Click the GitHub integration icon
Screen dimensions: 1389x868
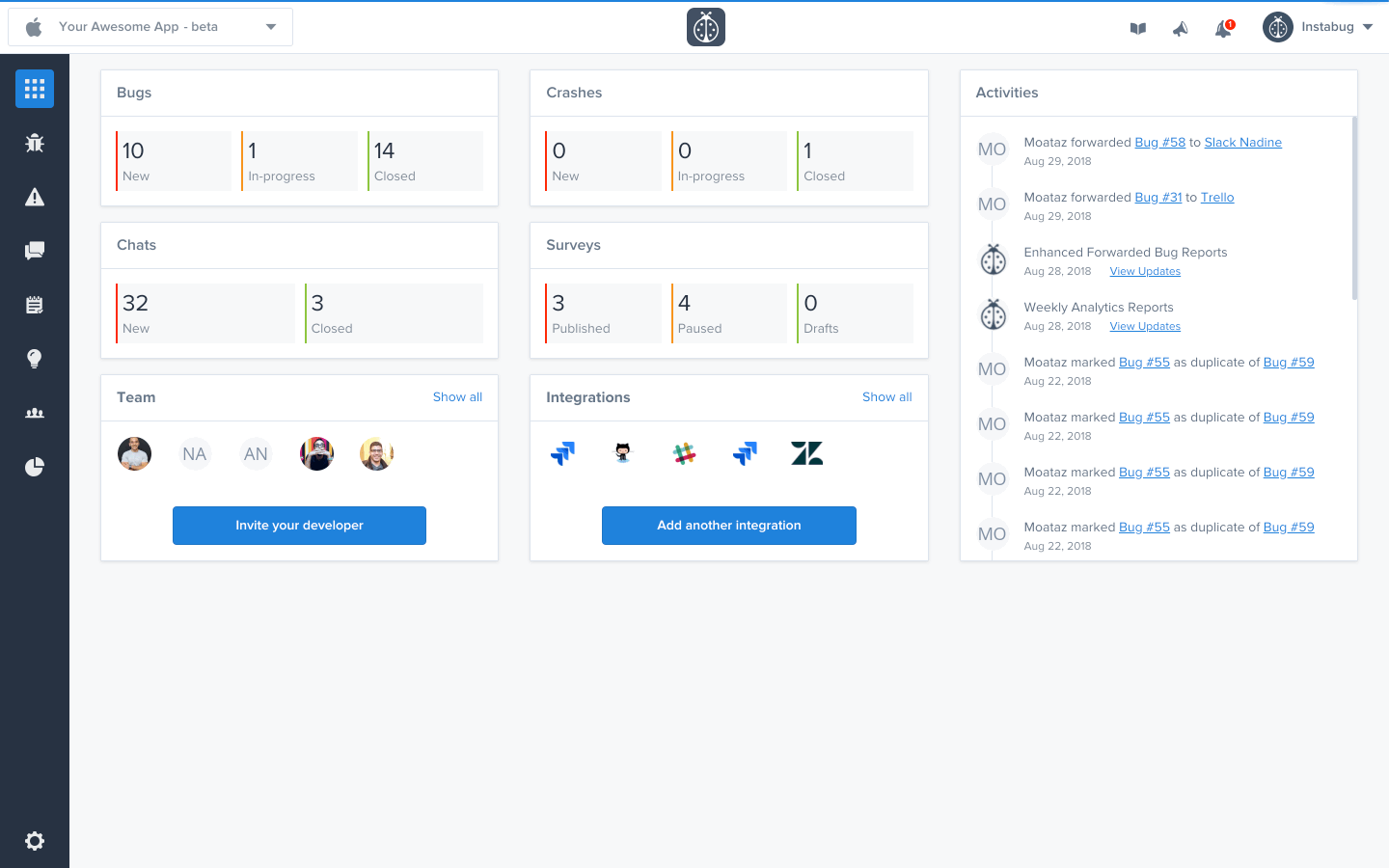click(x=623, y=453)
